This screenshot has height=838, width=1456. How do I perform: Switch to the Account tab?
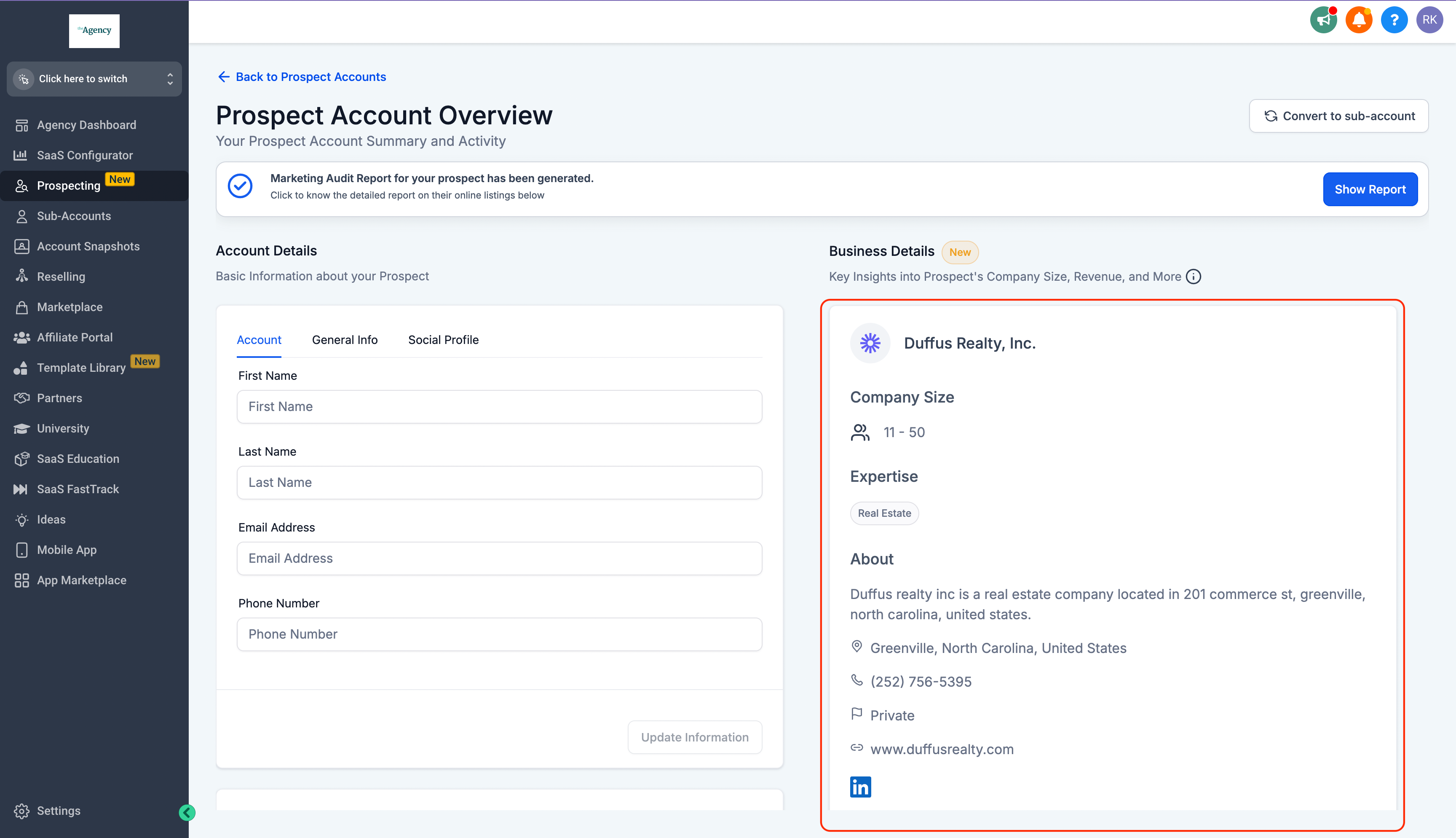tap(259, 340)
